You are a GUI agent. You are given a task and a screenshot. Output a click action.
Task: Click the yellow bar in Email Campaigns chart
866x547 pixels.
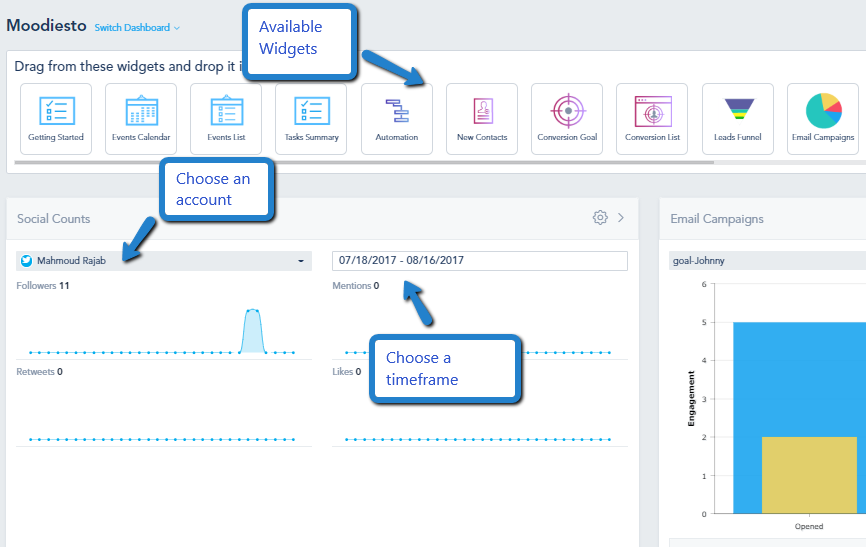809,475
